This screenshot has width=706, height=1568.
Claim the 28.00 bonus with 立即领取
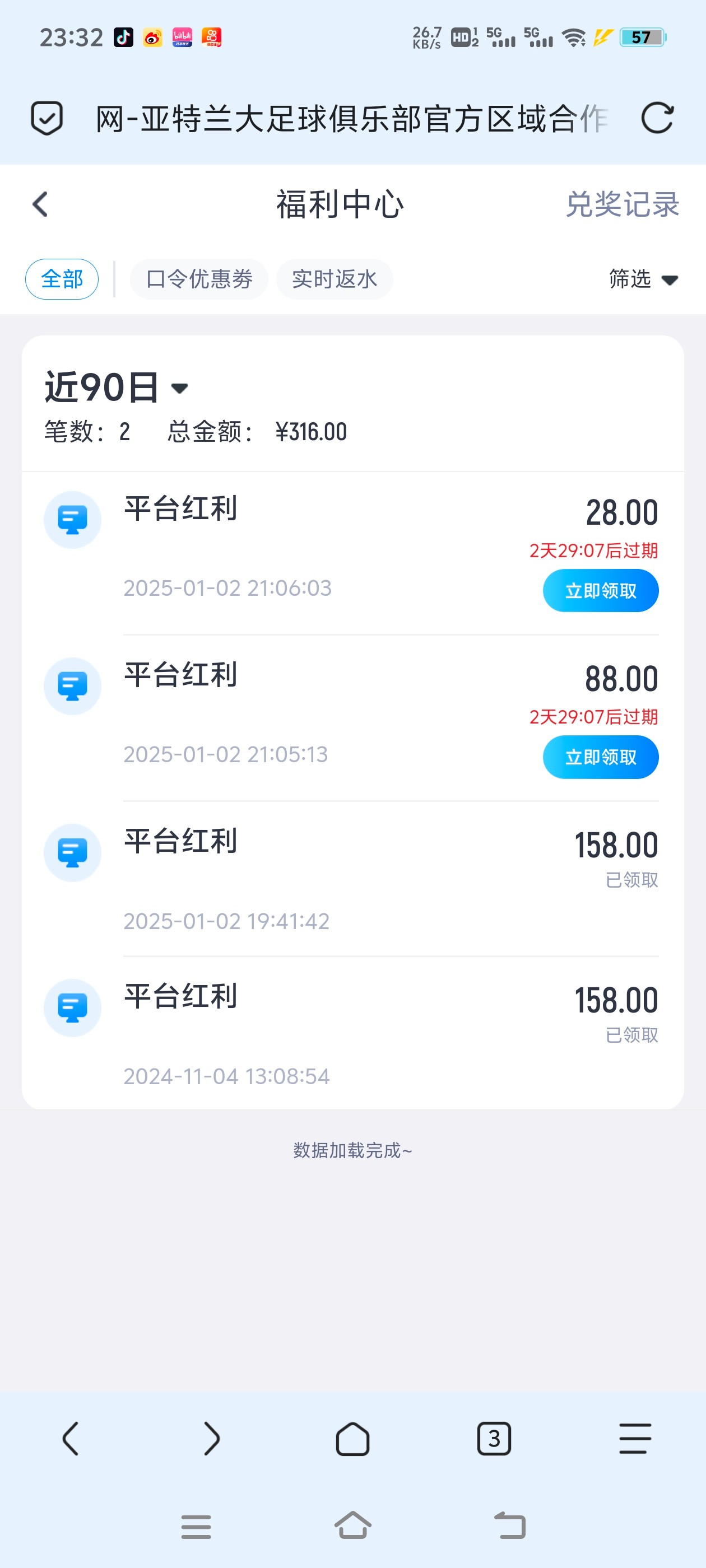pyautogui.click(x=600, y=590)
